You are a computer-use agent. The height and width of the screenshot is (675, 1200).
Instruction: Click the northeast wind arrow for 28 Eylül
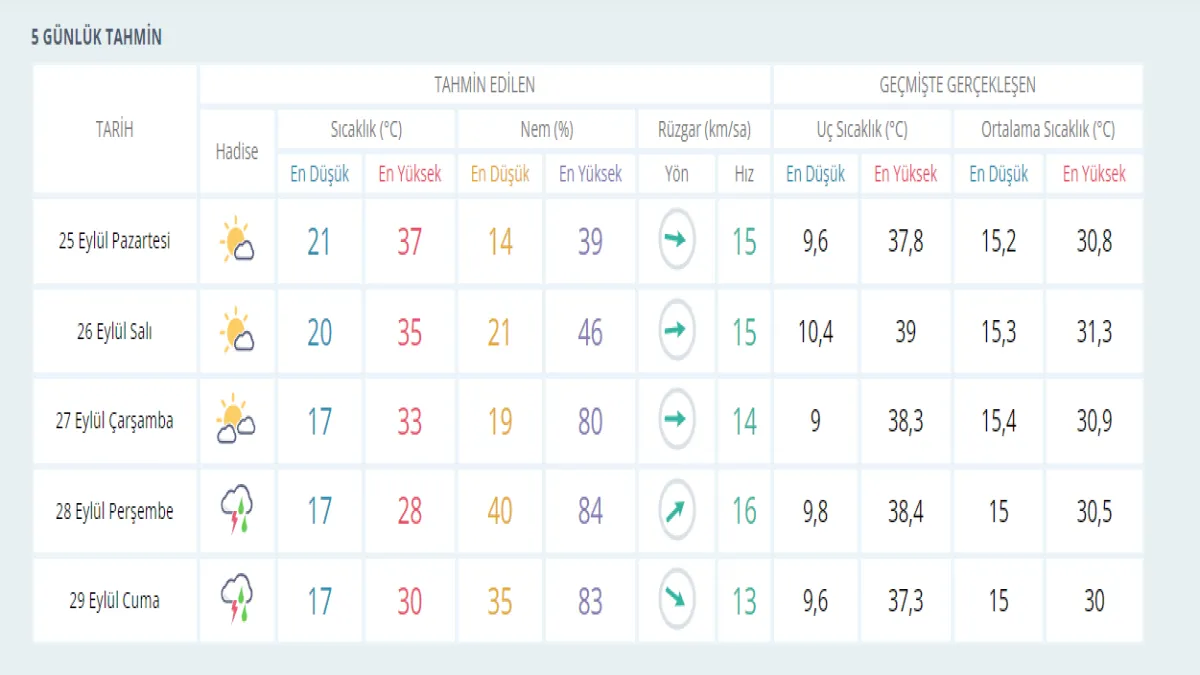pos(676,511)
